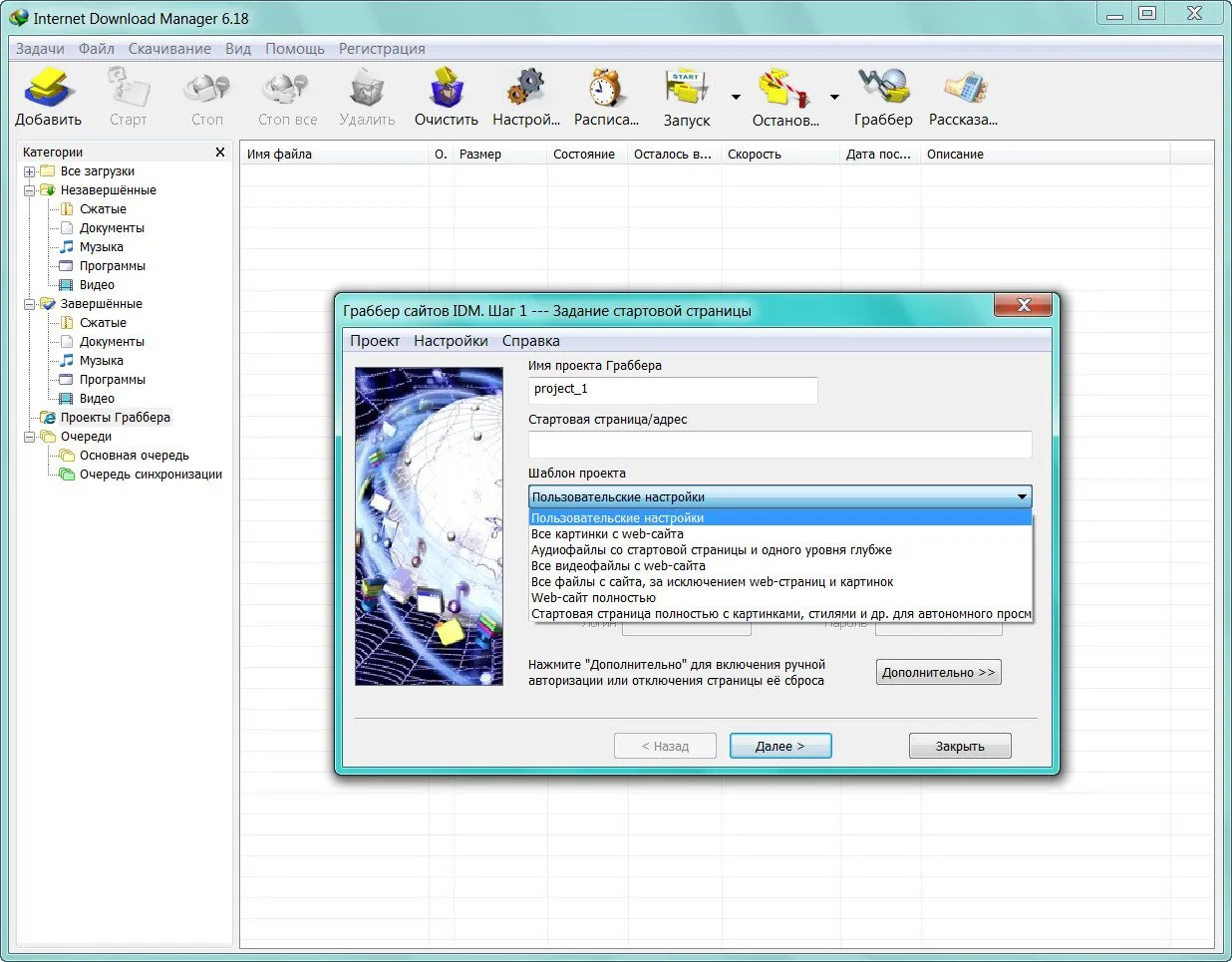
Task: Collapse the Незавершённые tree node
Action: 30,190
